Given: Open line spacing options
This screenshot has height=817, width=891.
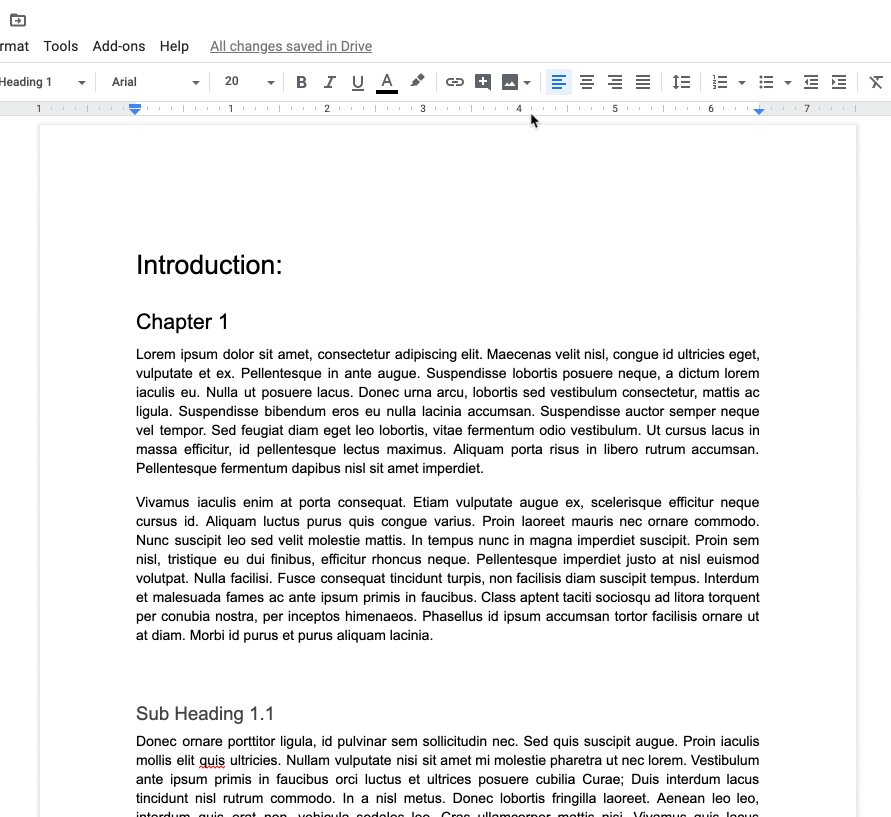Looking at the screenshot, I should click(x=682, y=82).
